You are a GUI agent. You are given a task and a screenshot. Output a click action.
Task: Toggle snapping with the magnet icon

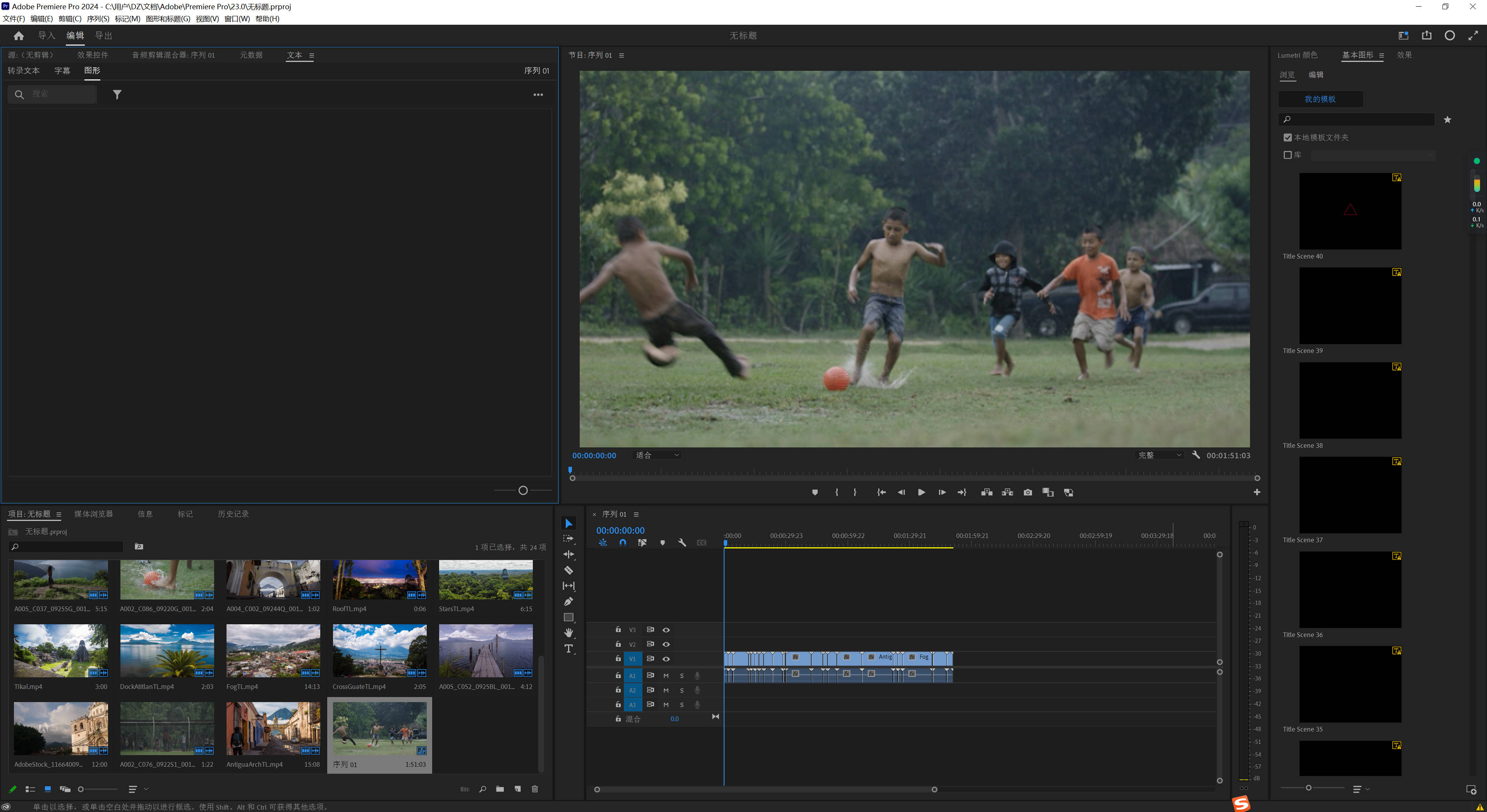click(623, 543)
